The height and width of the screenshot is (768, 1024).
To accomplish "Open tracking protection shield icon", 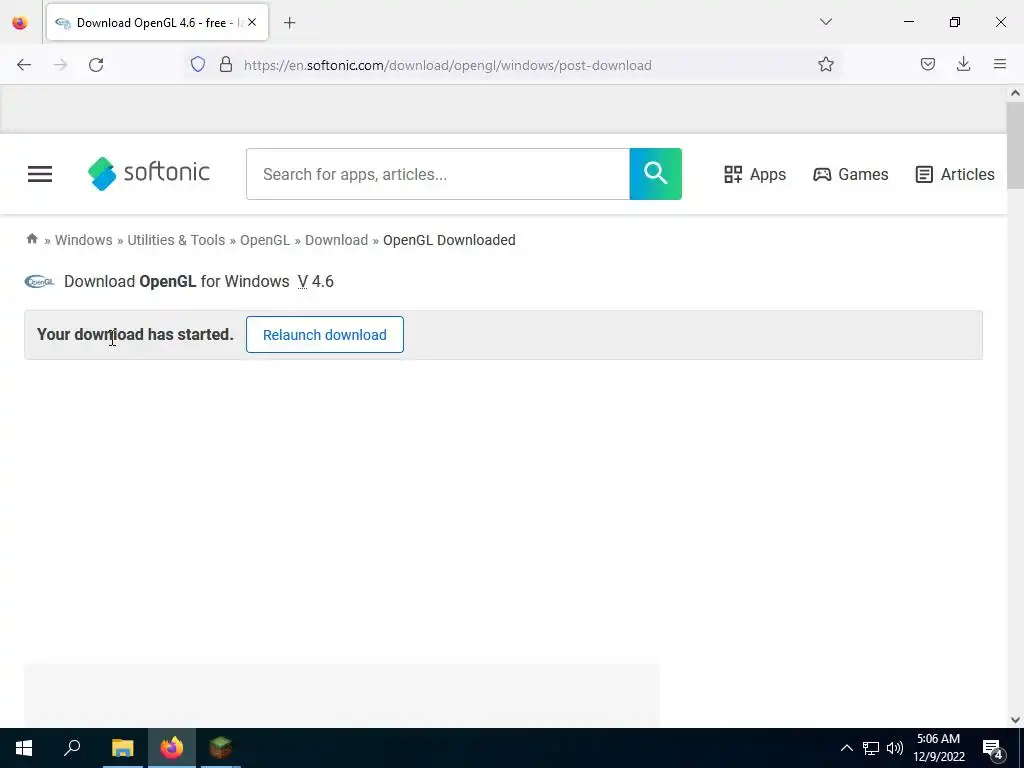I will point(198,65).
